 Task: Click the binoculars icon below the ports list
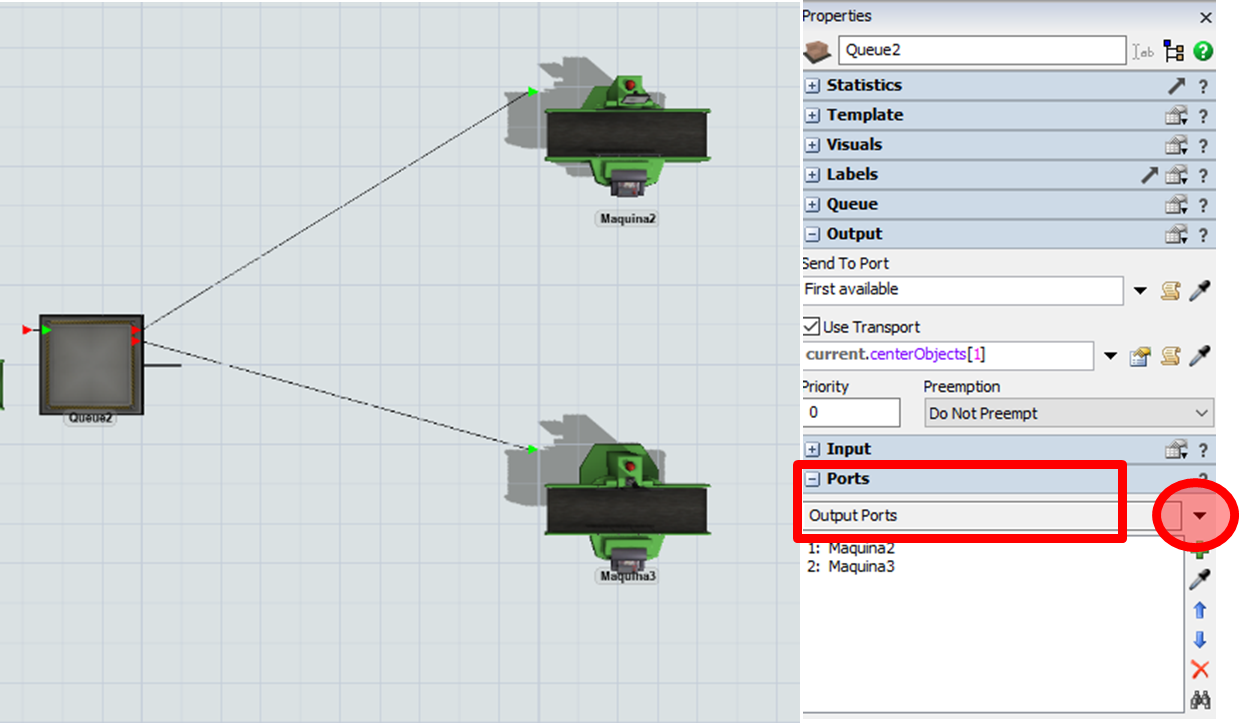[1200, 700]
